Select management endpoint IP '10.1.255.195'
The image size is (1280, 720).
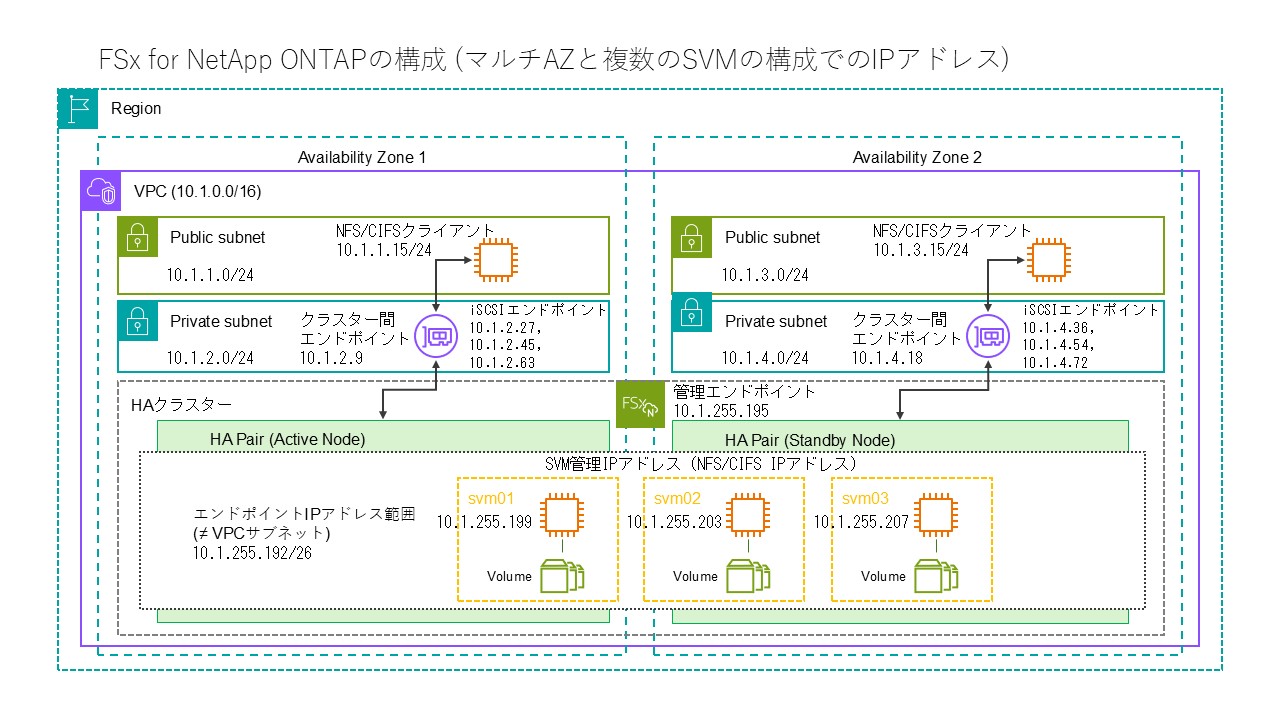pyautogui.click(x=723, y=410)
